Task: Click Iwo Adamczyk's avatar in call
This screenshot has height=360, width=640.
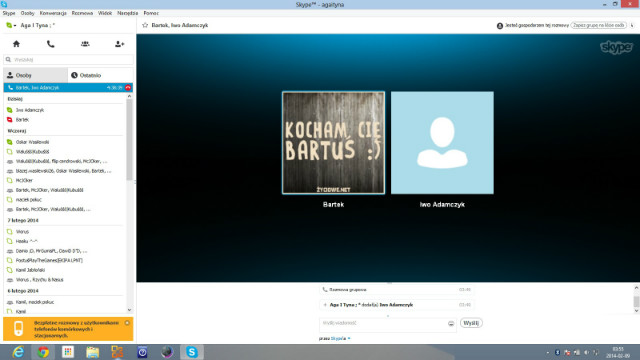Action: (x=442, y=143)
